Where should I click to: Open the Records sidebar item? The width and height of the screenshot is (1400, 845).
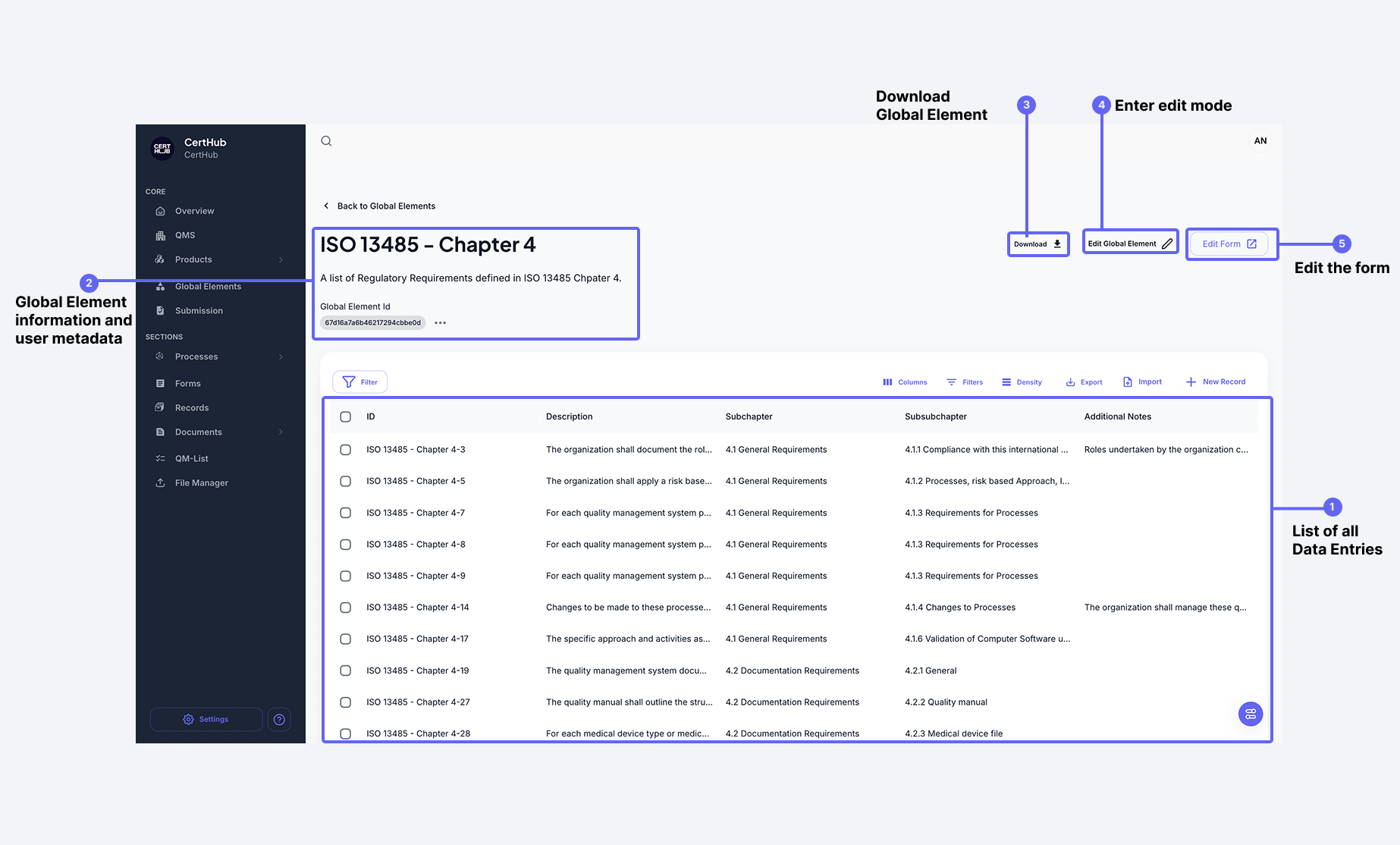click(x=192, y=408)
